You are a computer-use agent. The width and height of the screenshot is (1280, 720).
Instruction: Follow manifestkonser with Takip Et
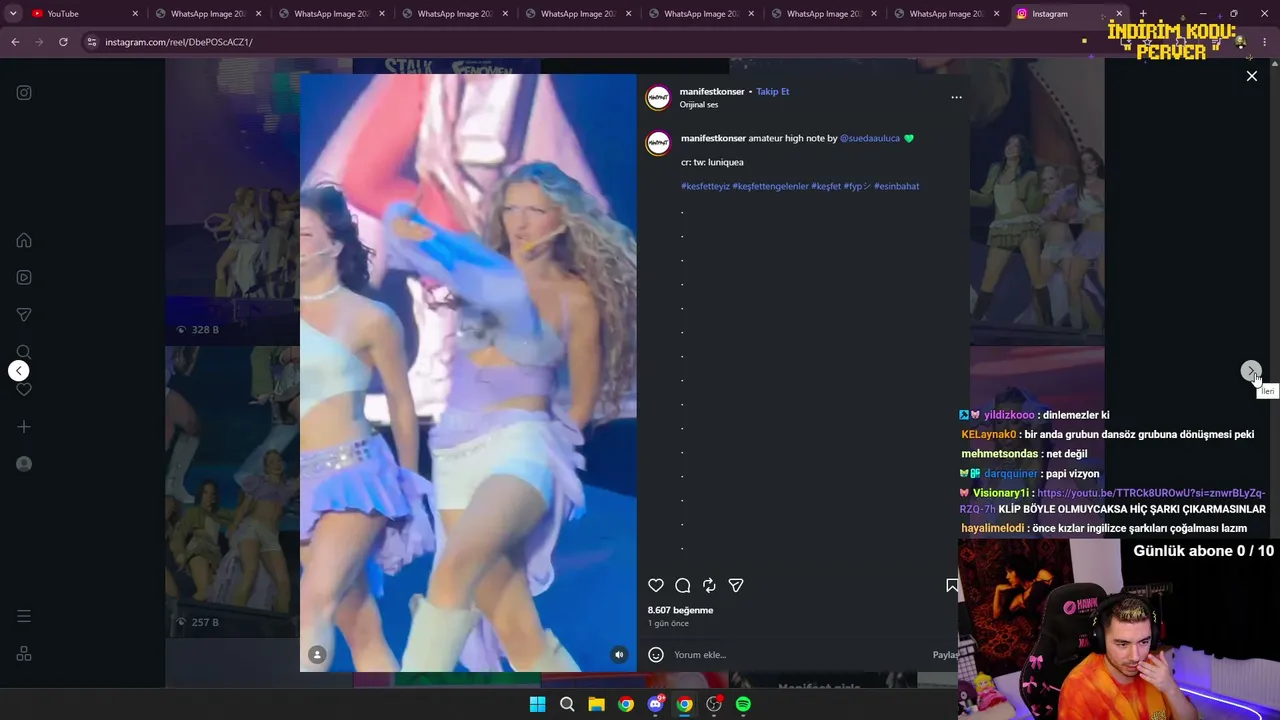773,91
